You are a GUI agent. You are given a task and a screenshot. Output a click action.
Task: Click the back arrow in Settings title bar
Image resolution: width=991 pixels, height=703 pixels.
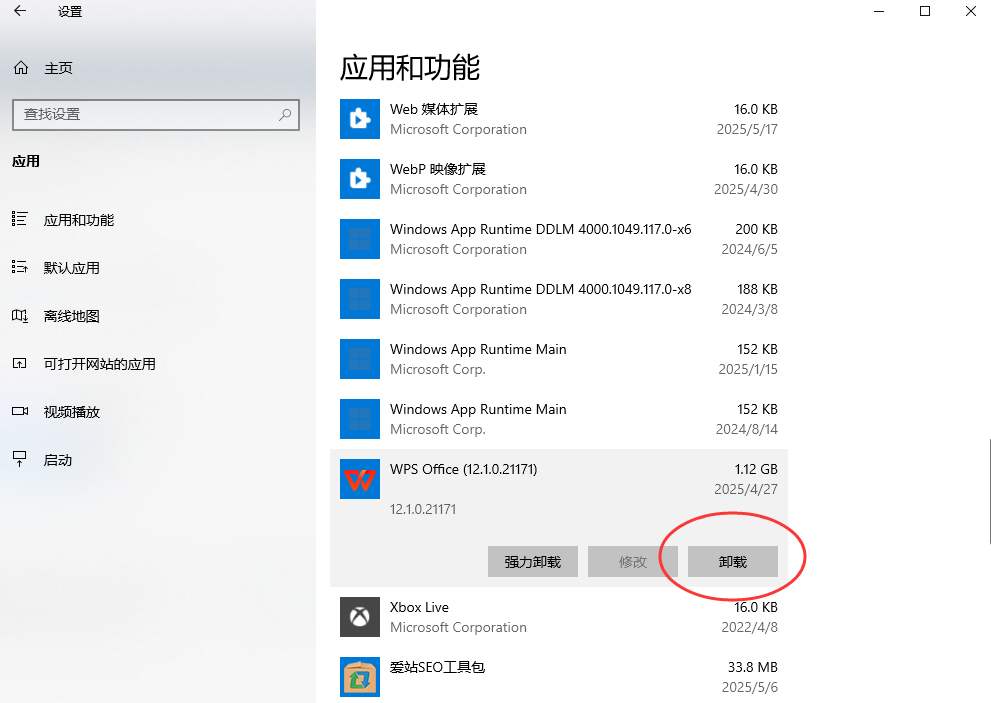pos(20,11)
